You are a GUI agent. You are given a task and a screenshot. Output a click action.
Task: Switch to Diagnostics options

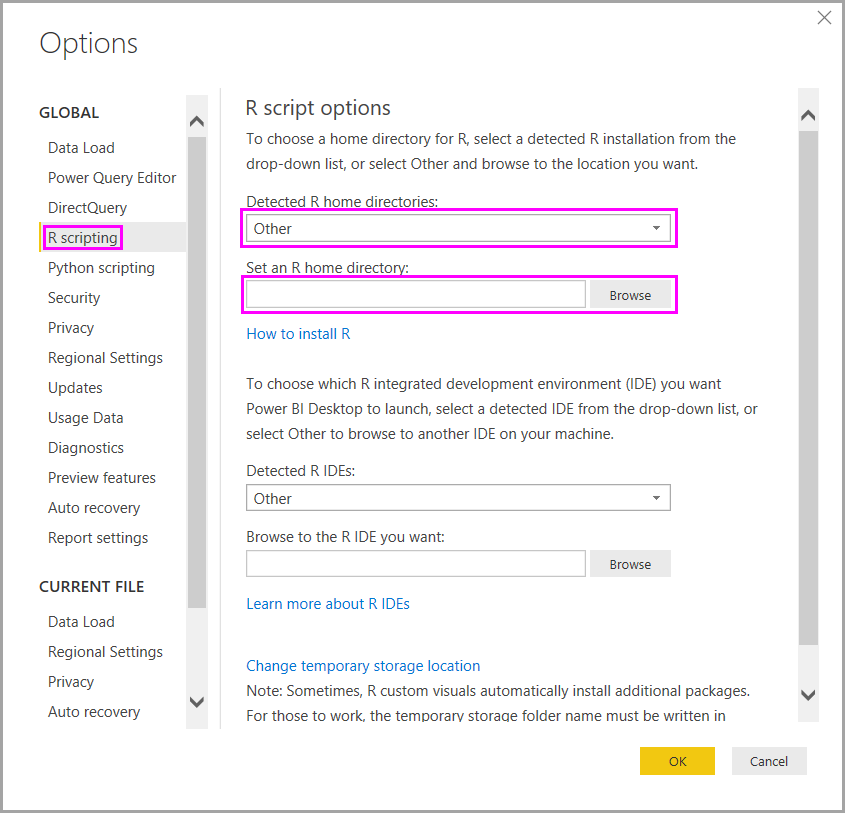(x=85, y=447)
